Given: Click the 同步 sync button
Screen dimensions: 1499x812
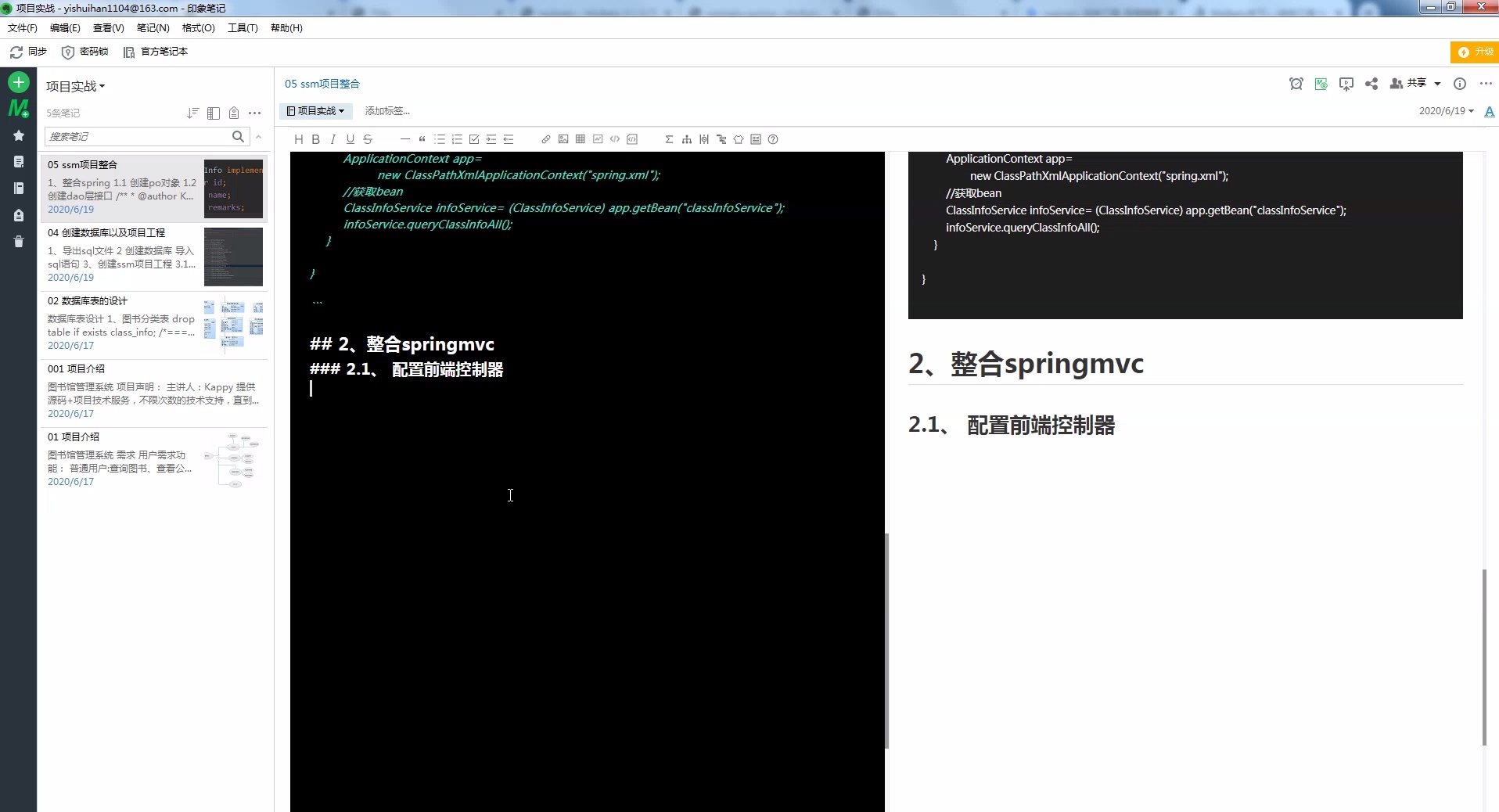Looking at the screenshot, I should click(28, 52).
